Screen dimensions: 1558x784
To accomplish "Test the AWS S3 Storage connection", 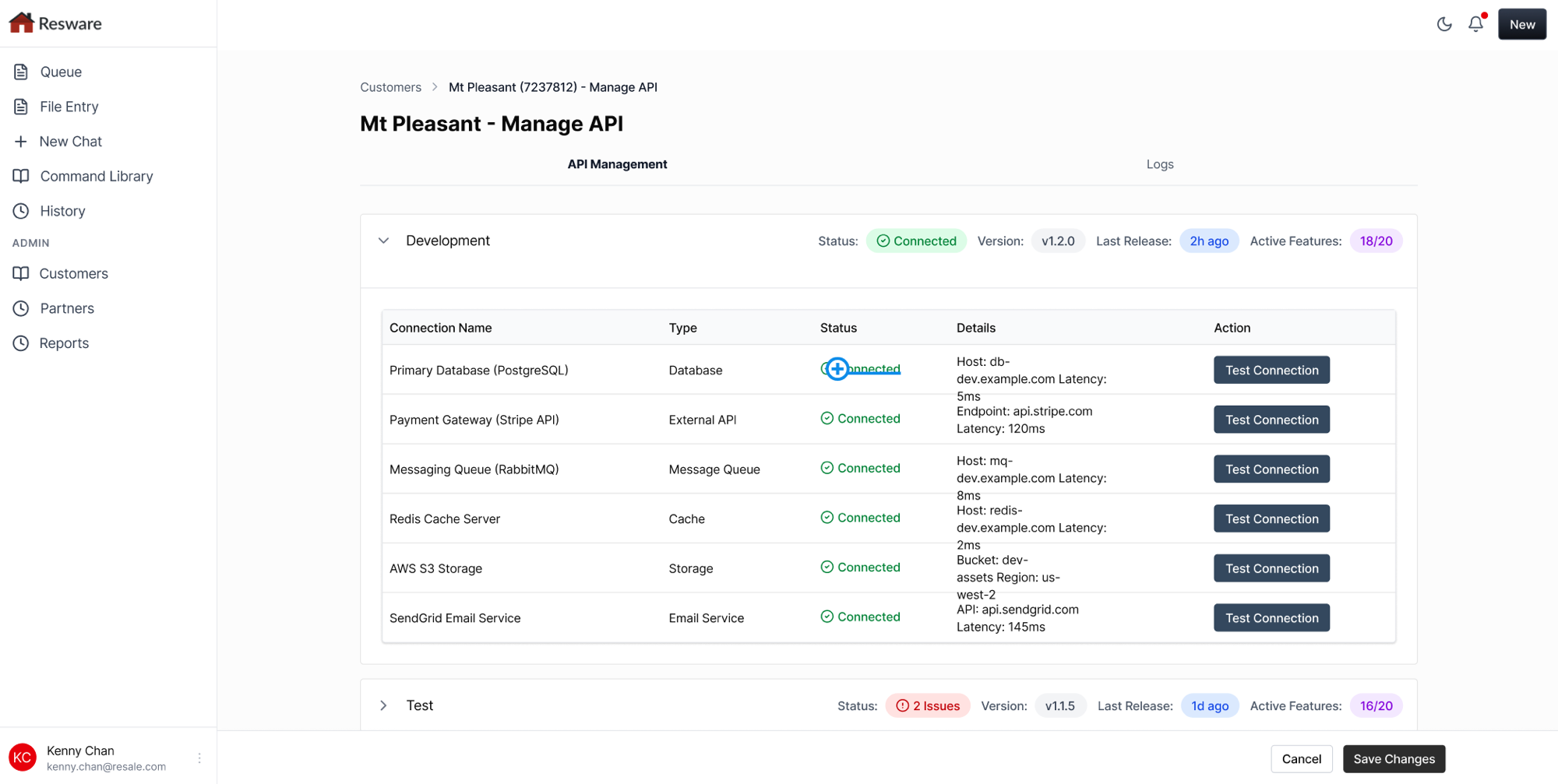I will [x=1271, y=568].
